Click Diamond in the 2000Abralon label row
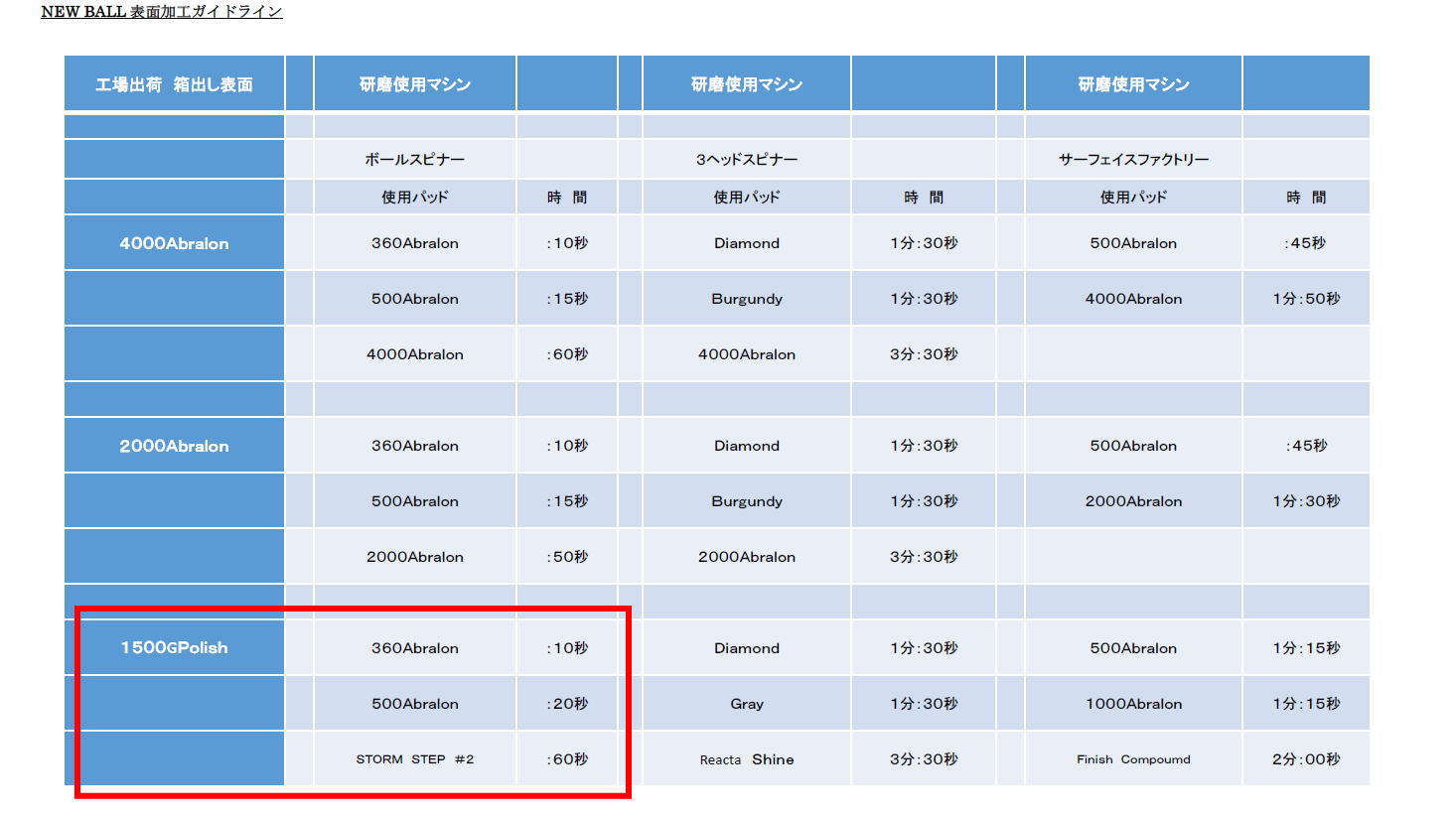The image size is (1456, 818). point(747,446)
